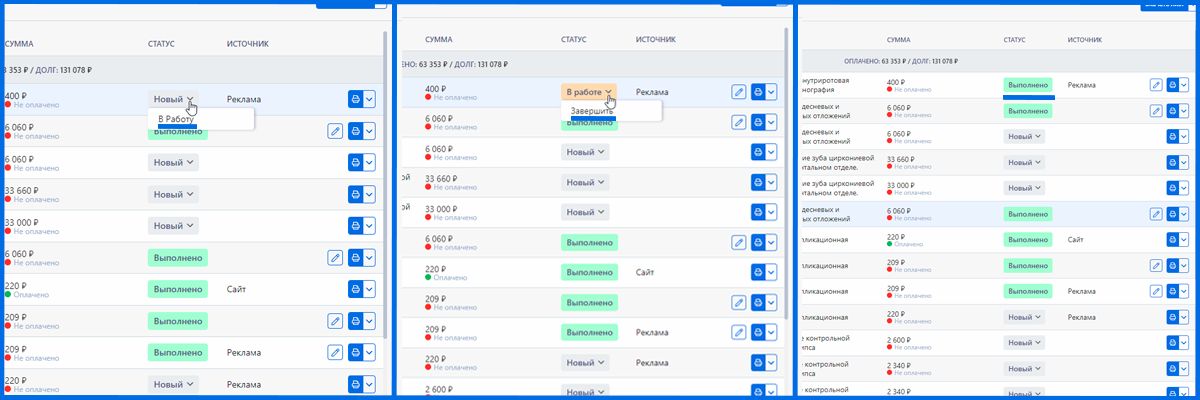
Task: Open the orange 'В работе' status dropdown
Action: pos(588,92)
